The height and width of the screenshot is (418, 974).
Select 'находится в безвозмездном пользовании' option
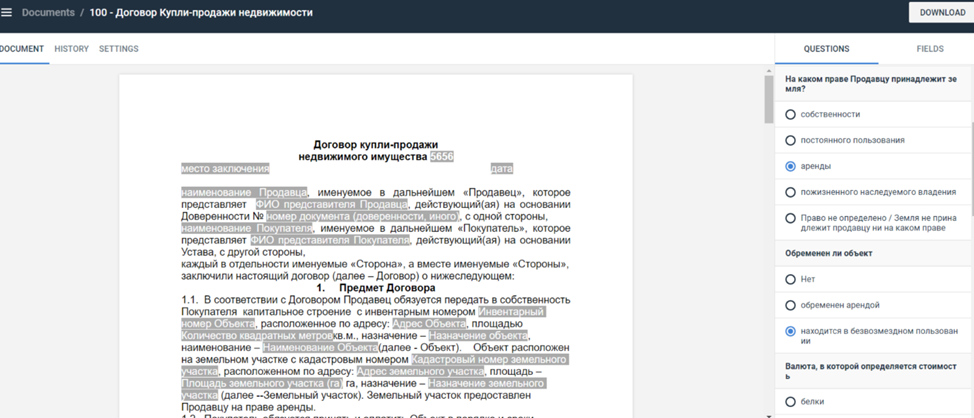point(791,331)
